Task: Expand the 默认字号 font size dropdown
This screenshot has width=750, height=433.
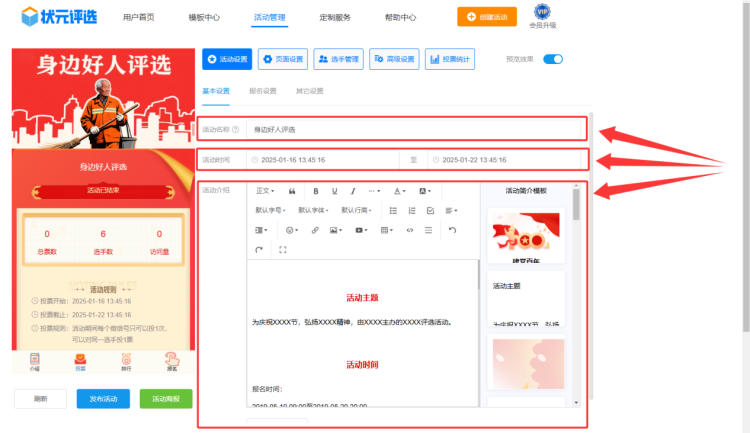Action: pos(271,211)
